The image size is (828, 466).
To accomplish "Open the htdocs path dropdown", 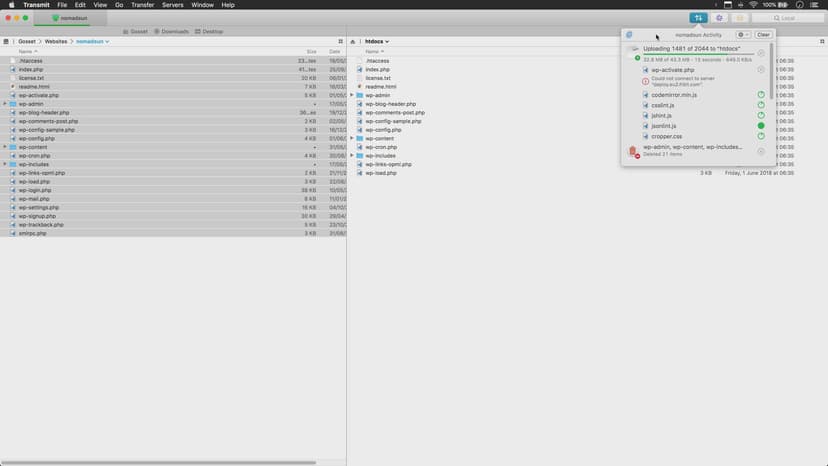I will pos(377,41).
